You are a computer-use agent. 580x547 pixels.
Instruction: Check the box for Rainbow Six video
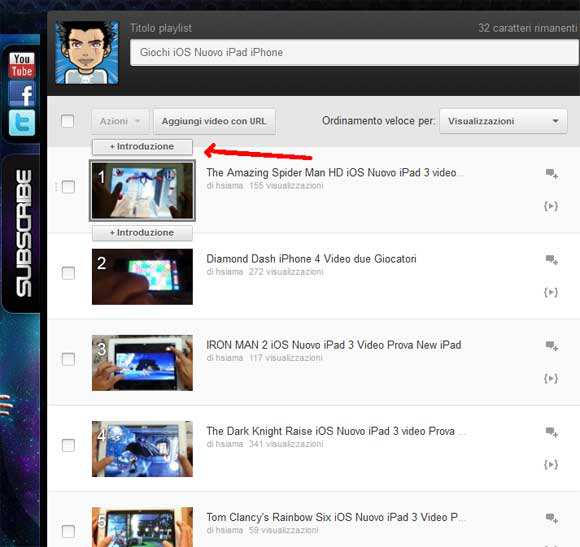(68, 531)
